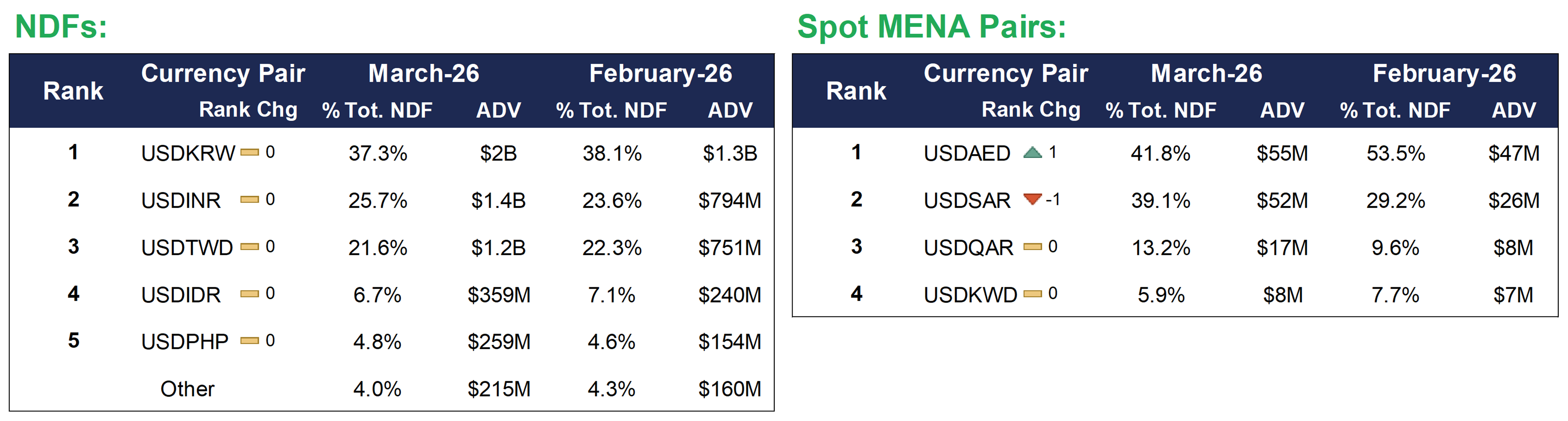The height and width of the screenshot is (421, 1568).
Task: Click the flat rank-change bar next to USDTWD
Action: pyautogui.click(x=250, y=247)
